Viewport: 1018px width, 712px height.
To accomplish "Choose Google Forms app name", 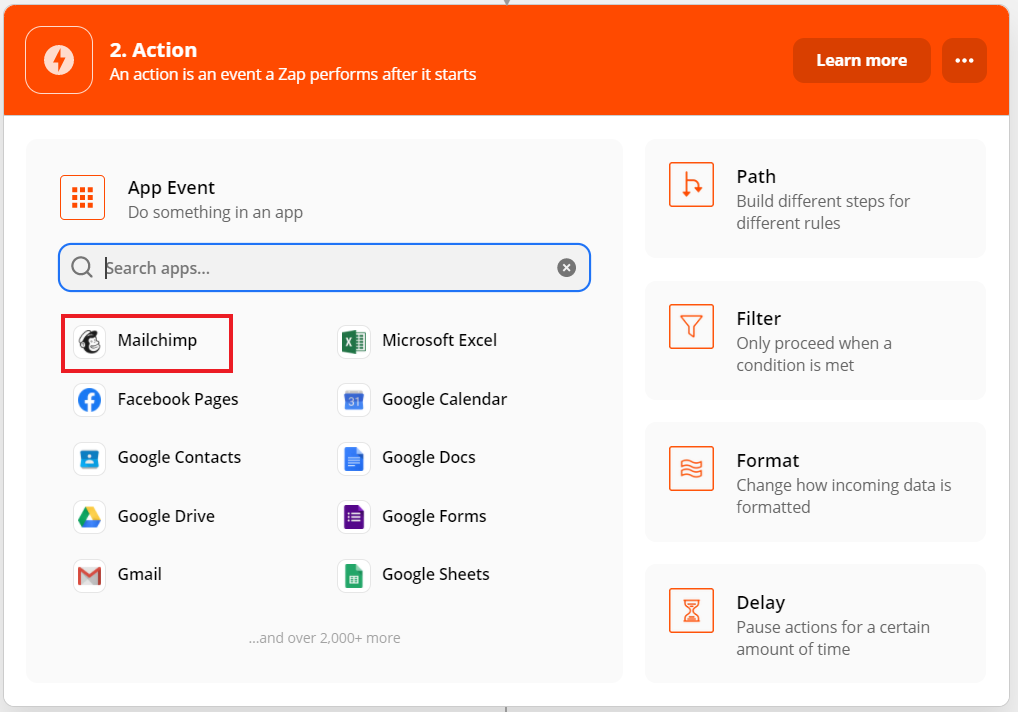I will point(434,516).
